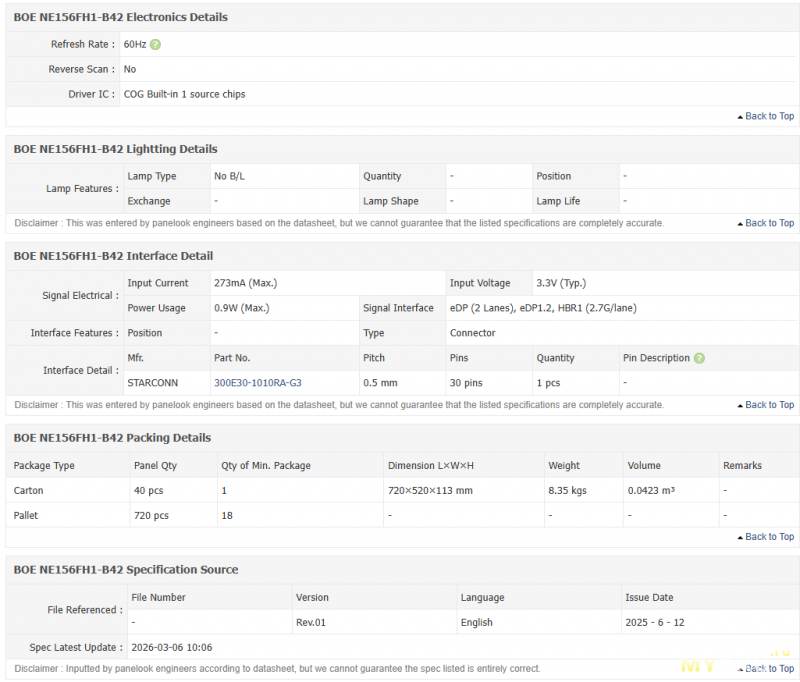Click Back to Top under Packing Details

[769, 537]
